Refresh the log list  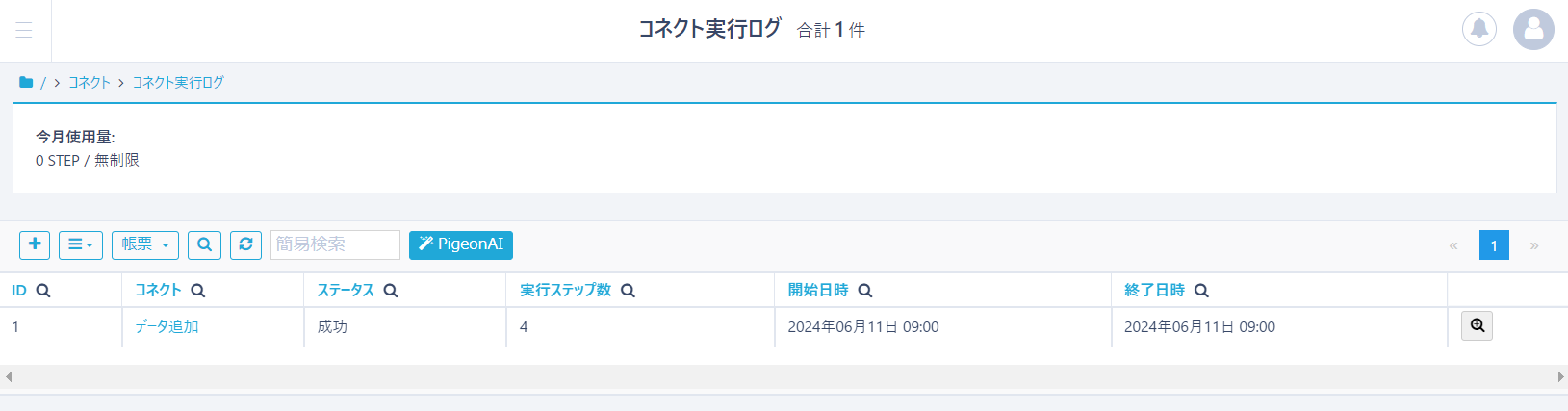click(245, 244)
